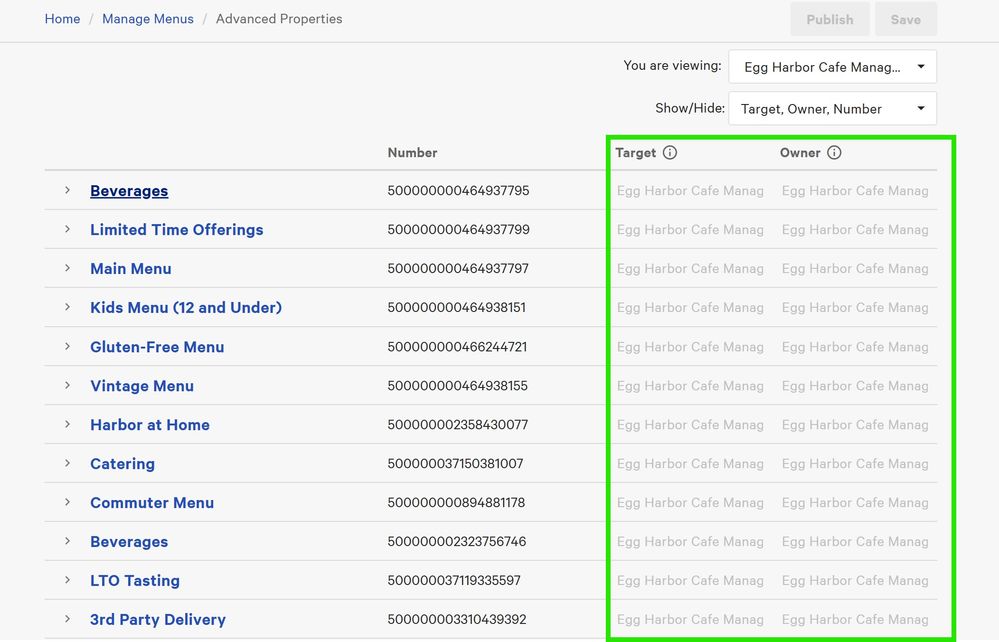The image size is (999, 642).
Task: Open the Show/Hide columns dropdown
Action: pyautogui.click(x=832, y=109)
